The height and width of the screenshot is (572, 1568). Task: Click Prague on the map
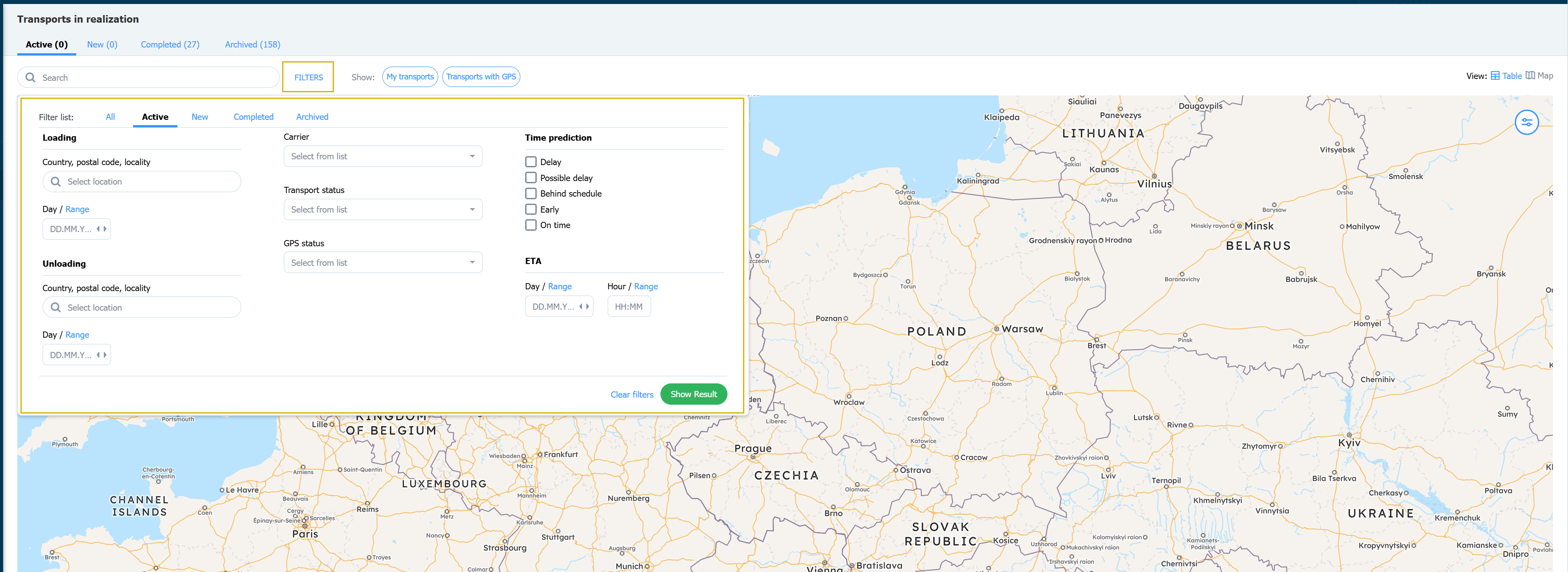pos(753,449)
